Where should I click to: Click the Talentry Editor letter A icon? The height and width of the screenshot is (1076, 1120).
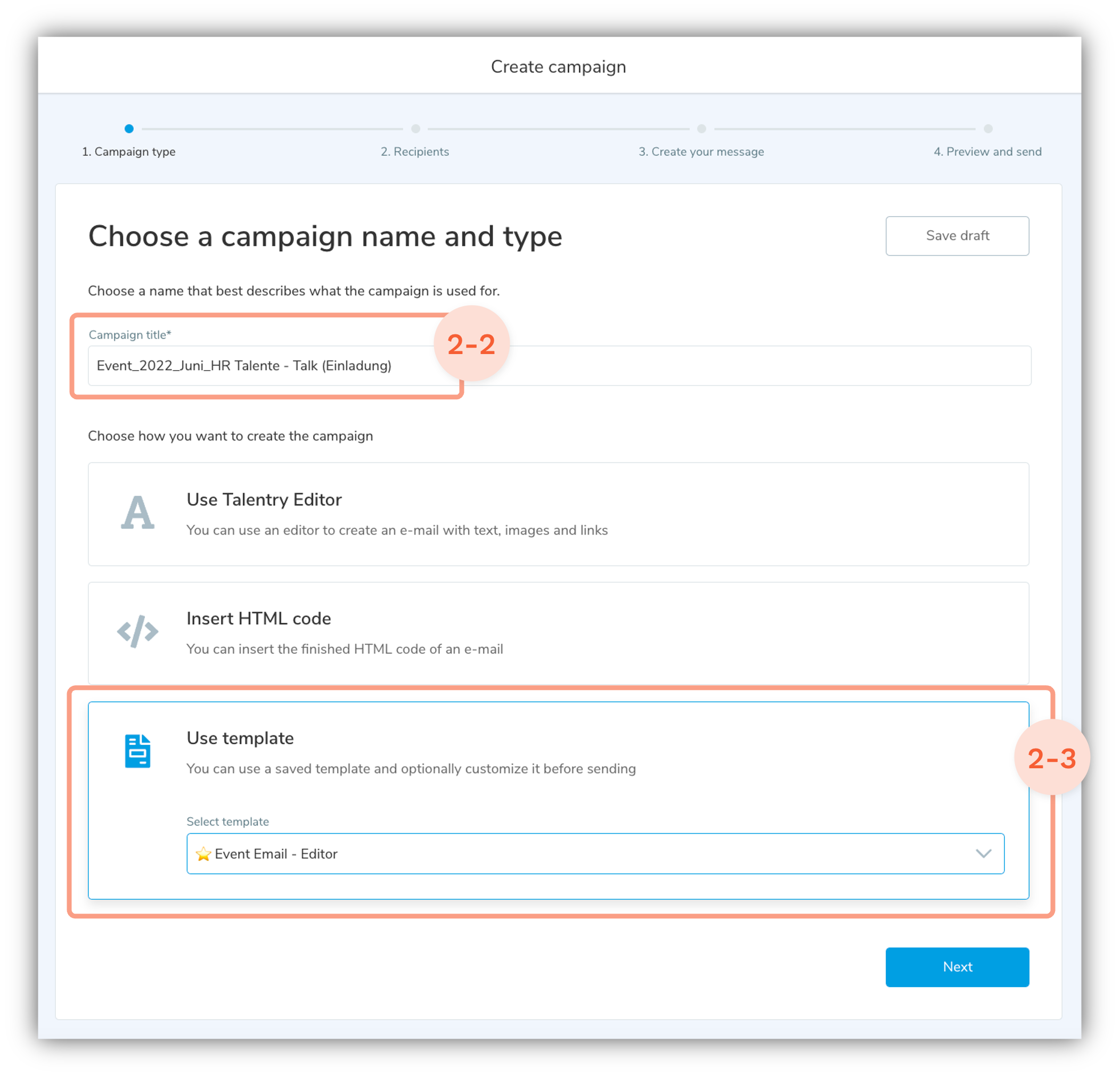(138, 512)
